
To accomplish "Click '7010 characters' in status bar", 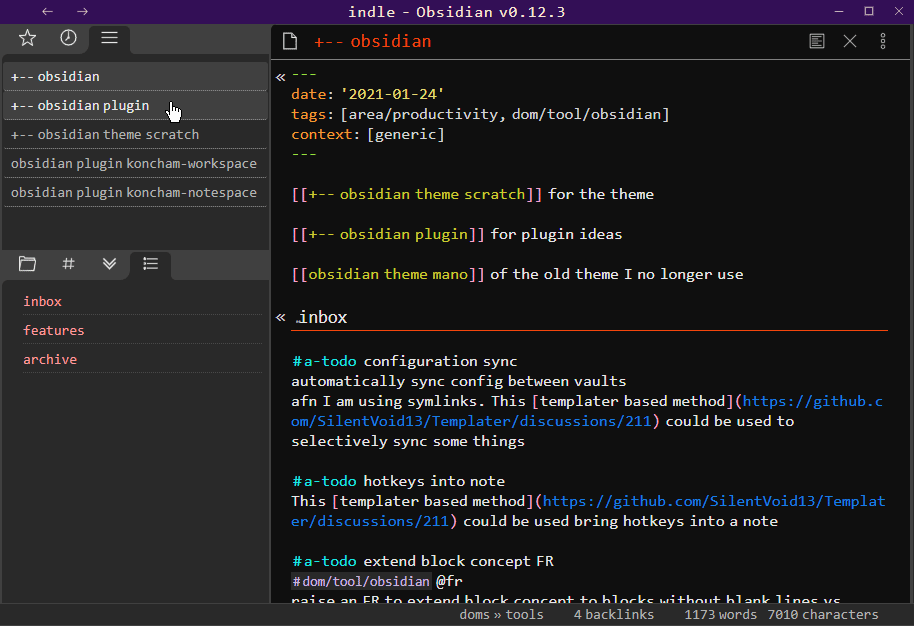I will click(x=822, y=614).
